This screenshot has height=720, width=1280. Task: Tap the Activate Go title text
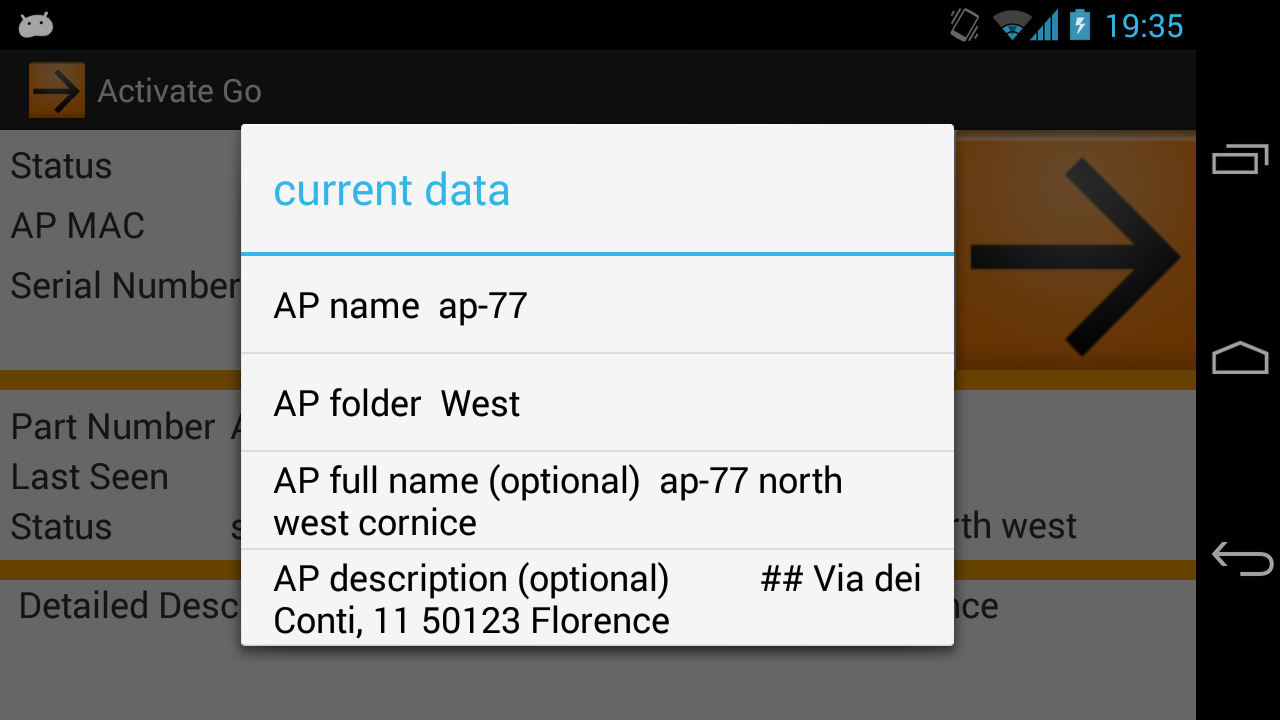[180, 91]
